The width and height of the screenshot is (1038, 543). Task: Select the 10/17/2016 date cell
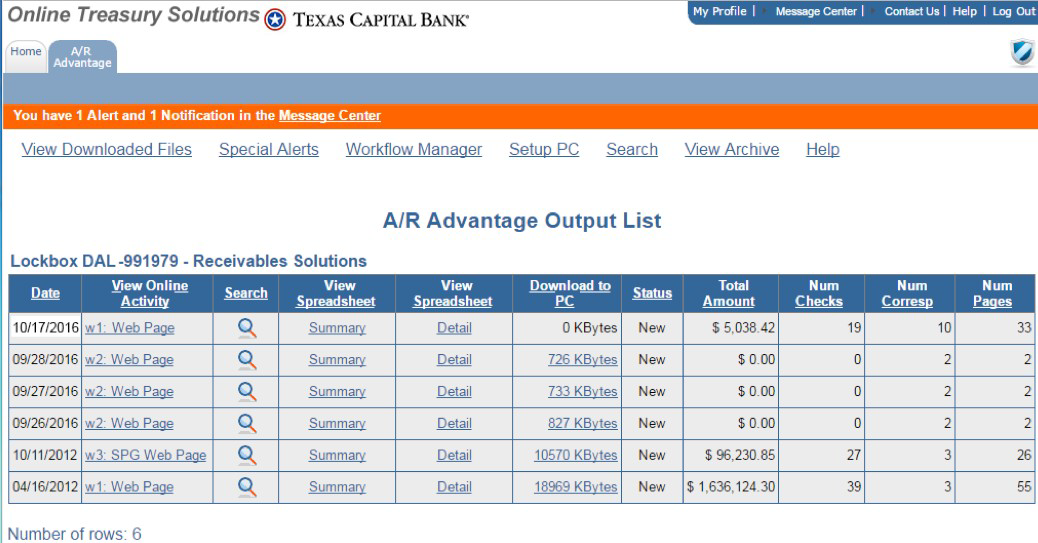(x=45, y=328)
